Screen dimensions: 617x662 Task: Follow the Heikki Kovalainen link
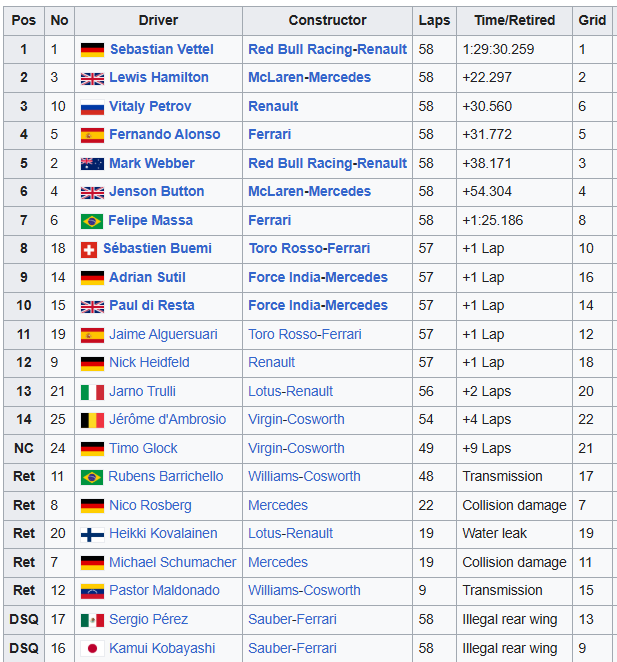click(163, 533)
